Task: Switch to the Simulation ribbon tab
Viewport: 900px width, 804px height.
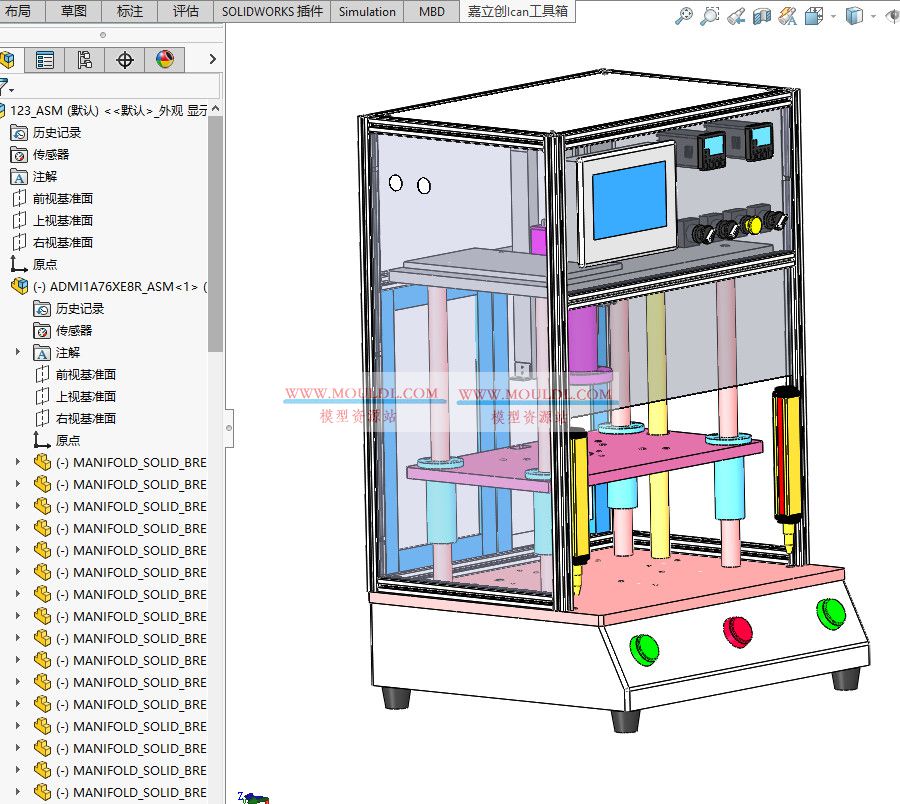Action: point(366,12)
